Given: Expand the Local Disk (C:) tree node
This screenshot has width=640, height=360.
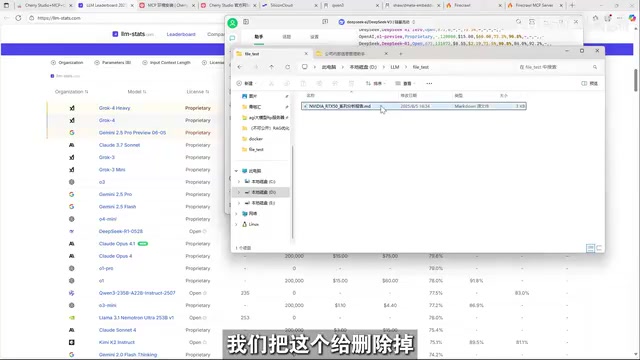Looking at the screenshot, I should point(239,182).
